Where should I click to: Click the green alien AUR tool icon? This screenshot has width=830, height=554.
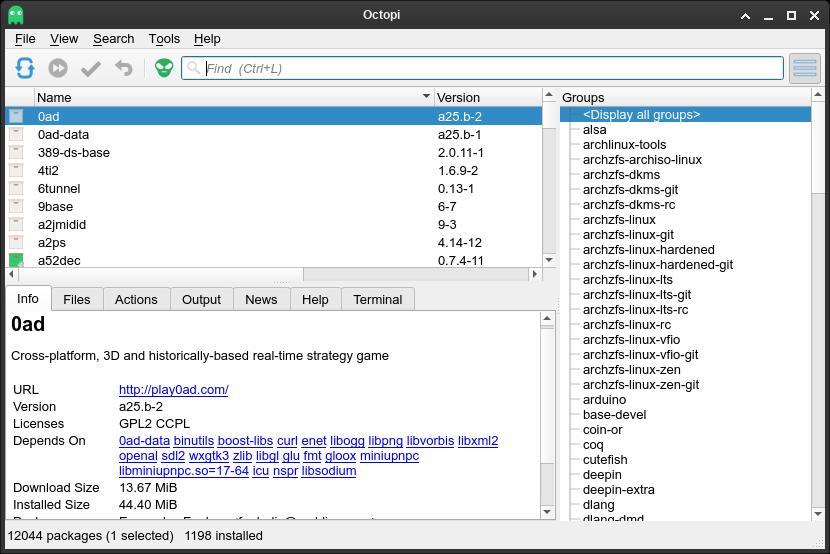tap(164, 68)
